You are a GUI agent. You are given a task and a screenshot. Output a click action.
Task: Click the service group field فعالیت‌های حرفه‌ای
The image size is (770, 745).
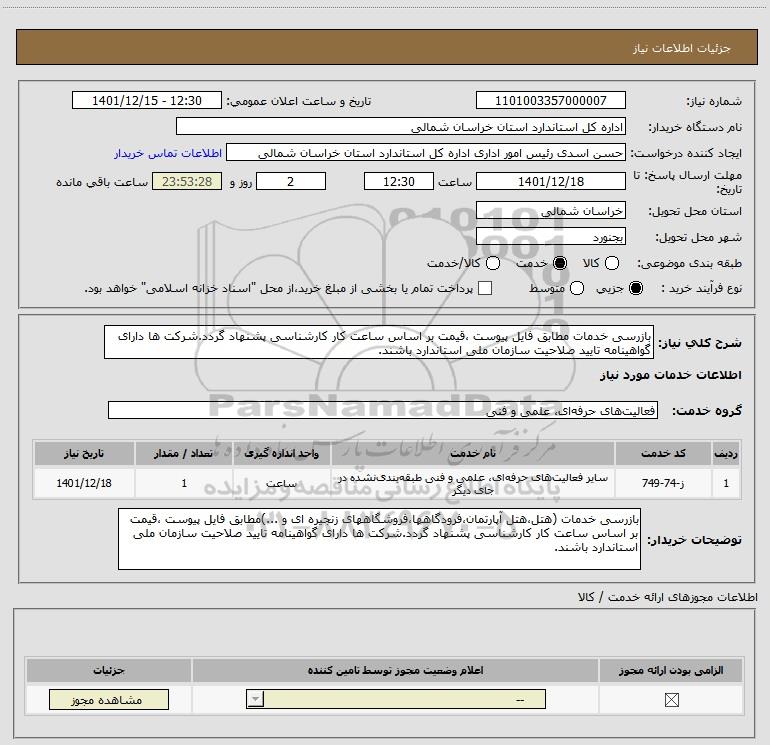coord(383,410)
